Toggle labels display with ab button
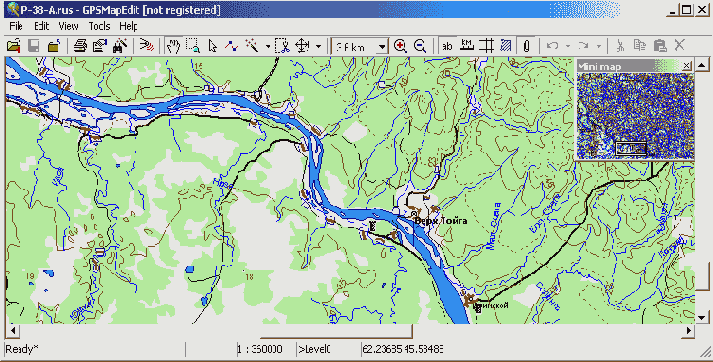The height and width of the screenshot is (362, 713). 447,46
